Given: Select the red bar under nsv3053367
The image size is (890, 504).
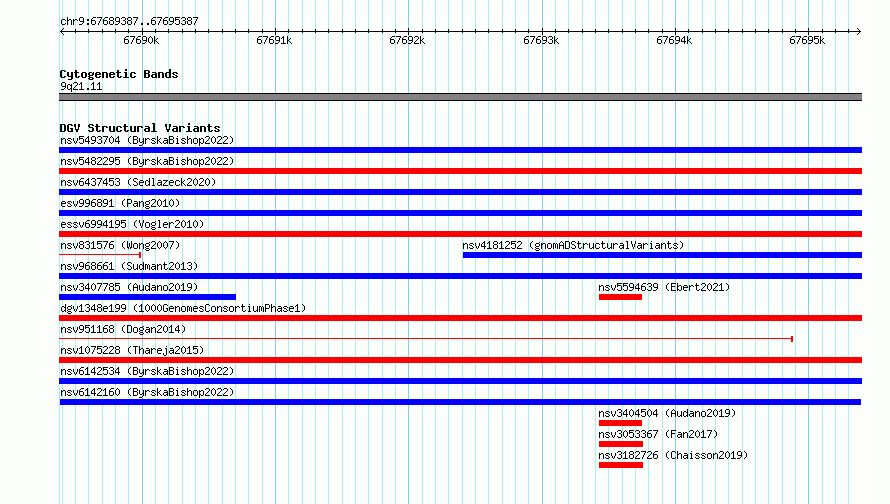Looking at the screenshot, I should 621,444.
